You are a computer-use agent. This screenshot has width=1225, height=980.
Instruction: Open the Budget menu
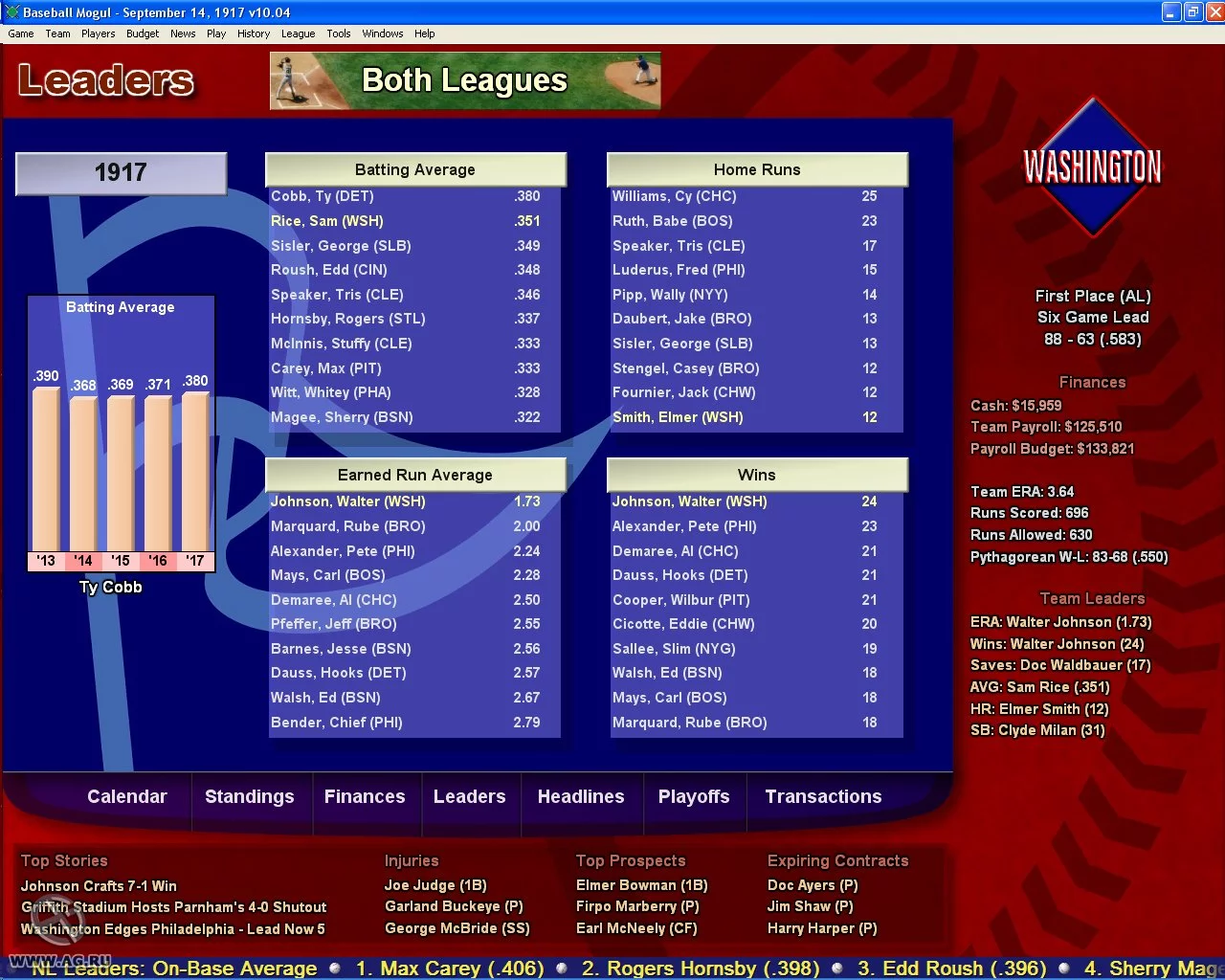(143, 33)
